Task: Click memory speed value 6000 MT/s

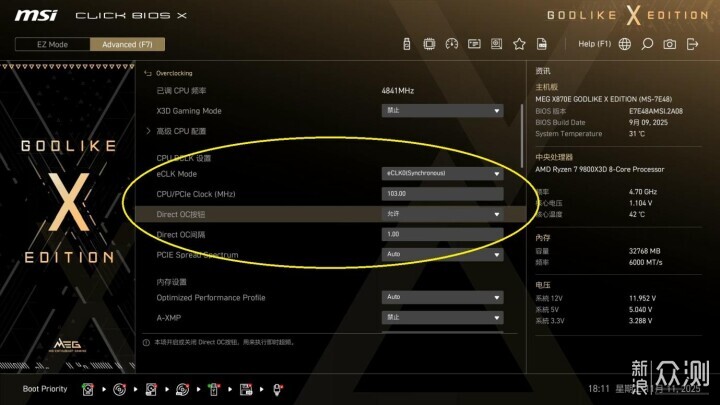Action: coord(645,263)
